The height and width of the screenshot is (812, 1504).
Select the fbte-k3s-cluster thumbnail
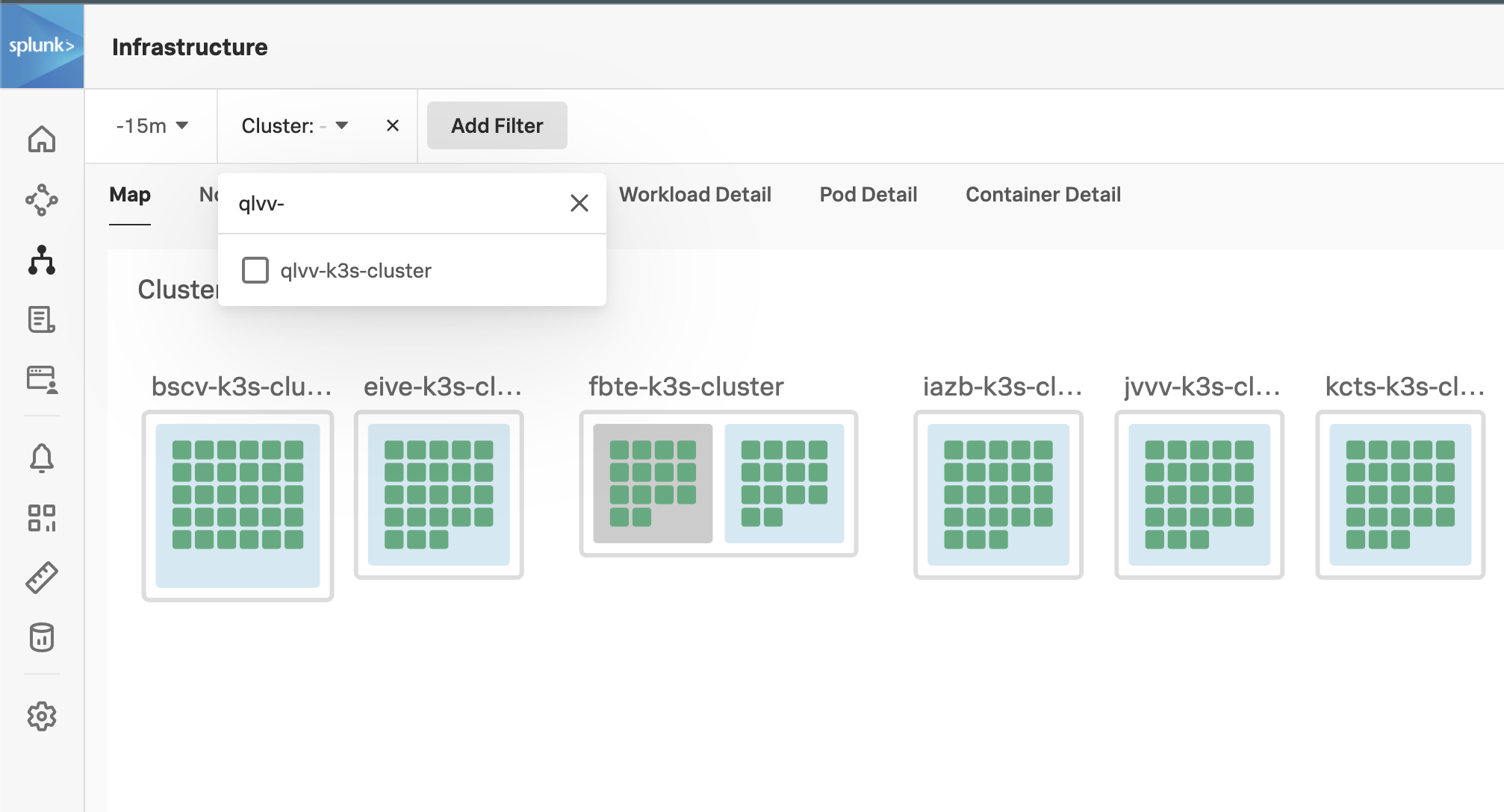click(x=718, y=484)
